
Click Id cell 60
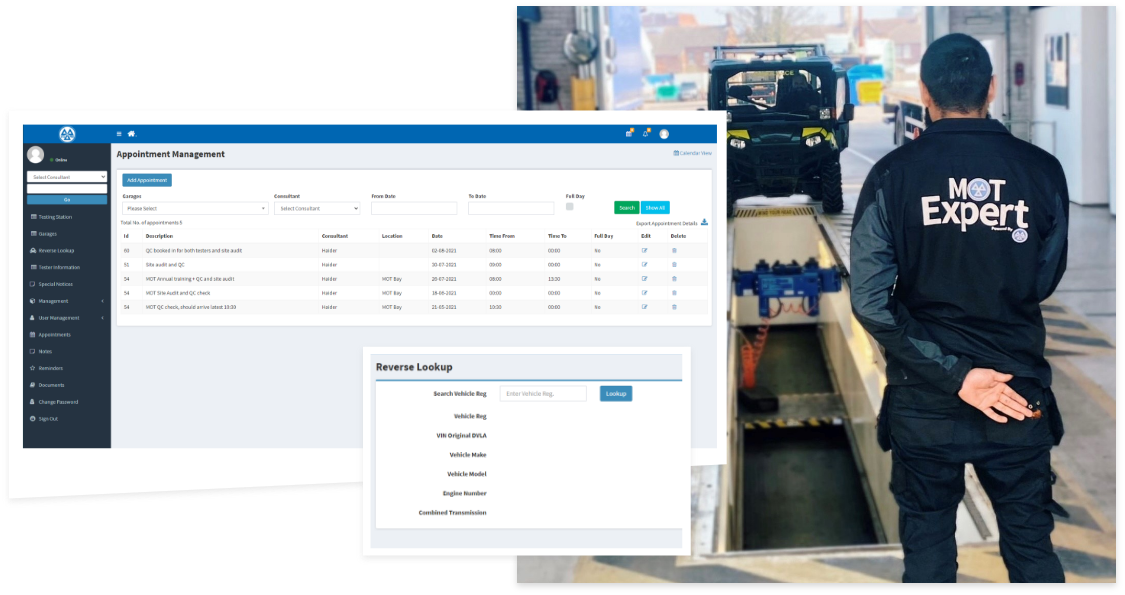(126, 250)
